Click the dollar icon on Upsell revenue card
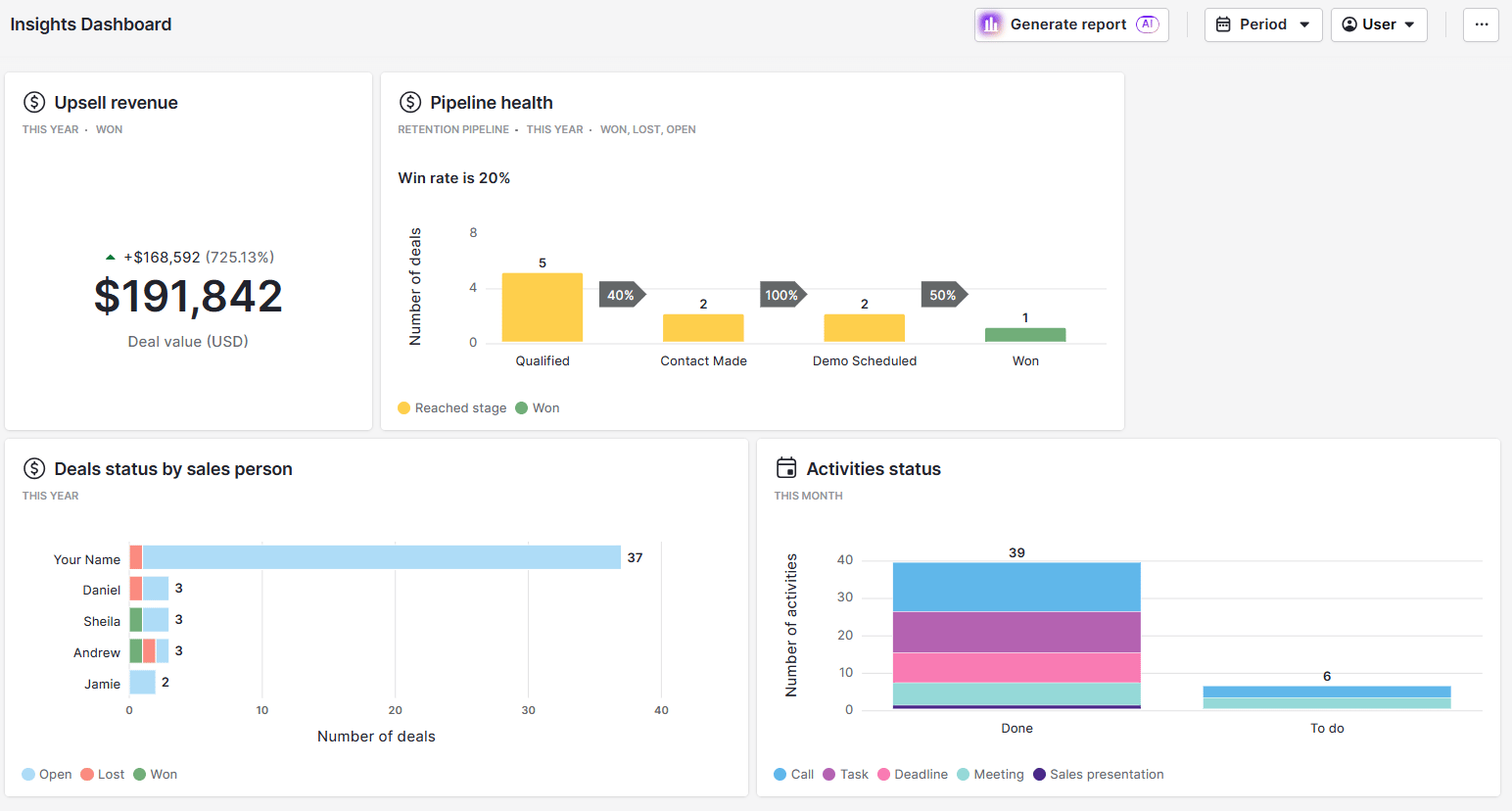 point(33,102)
